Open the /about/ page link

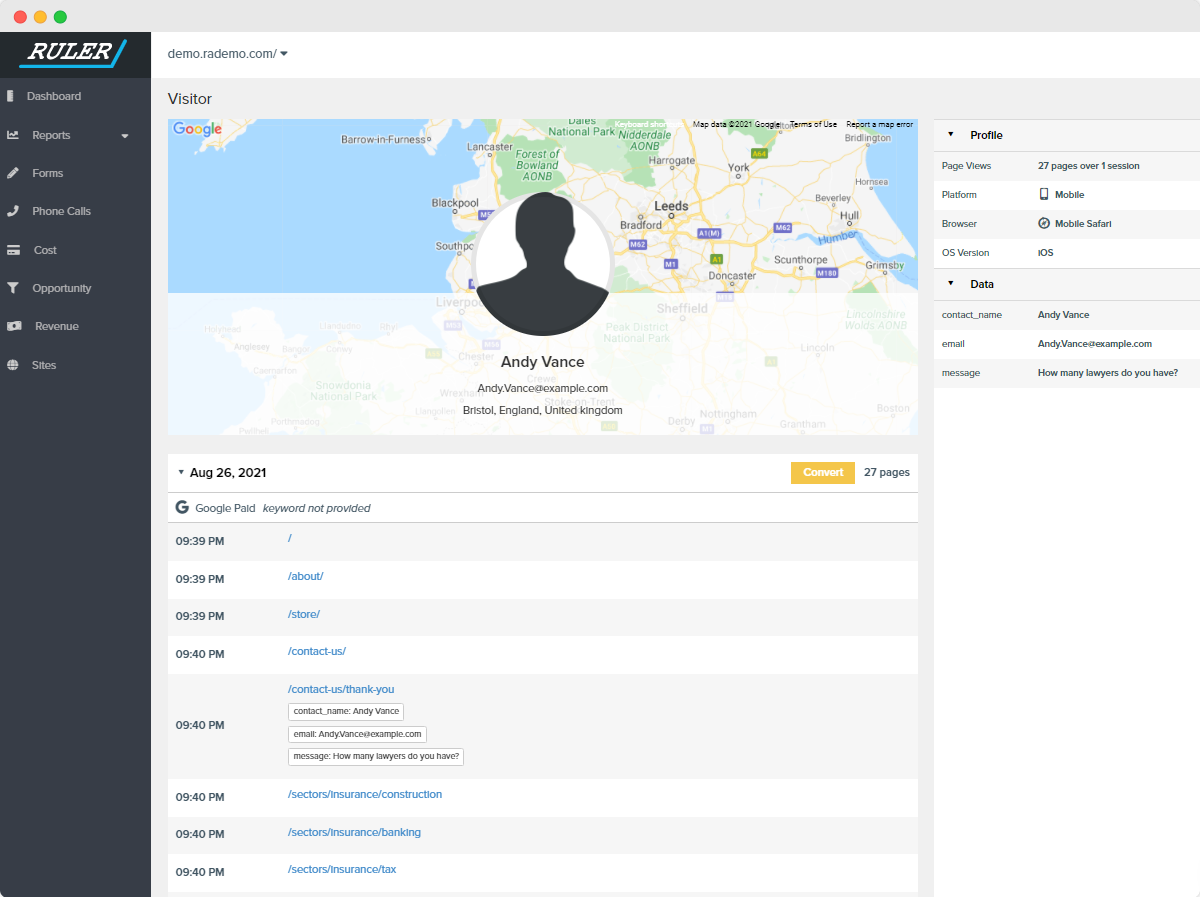306,576
